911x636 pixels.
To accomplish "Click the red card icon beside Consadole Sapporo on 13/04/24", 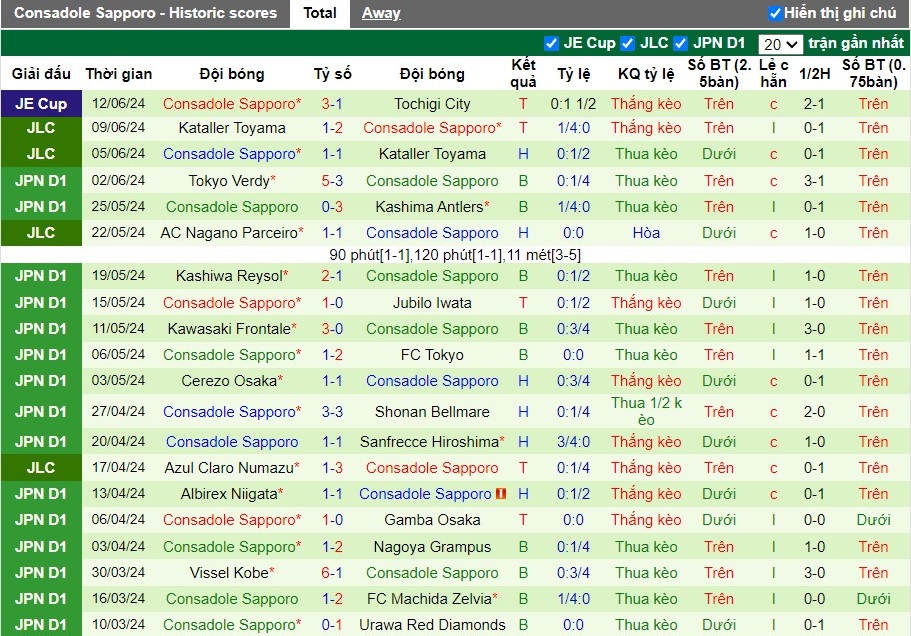I will click(x=501, y=494).
